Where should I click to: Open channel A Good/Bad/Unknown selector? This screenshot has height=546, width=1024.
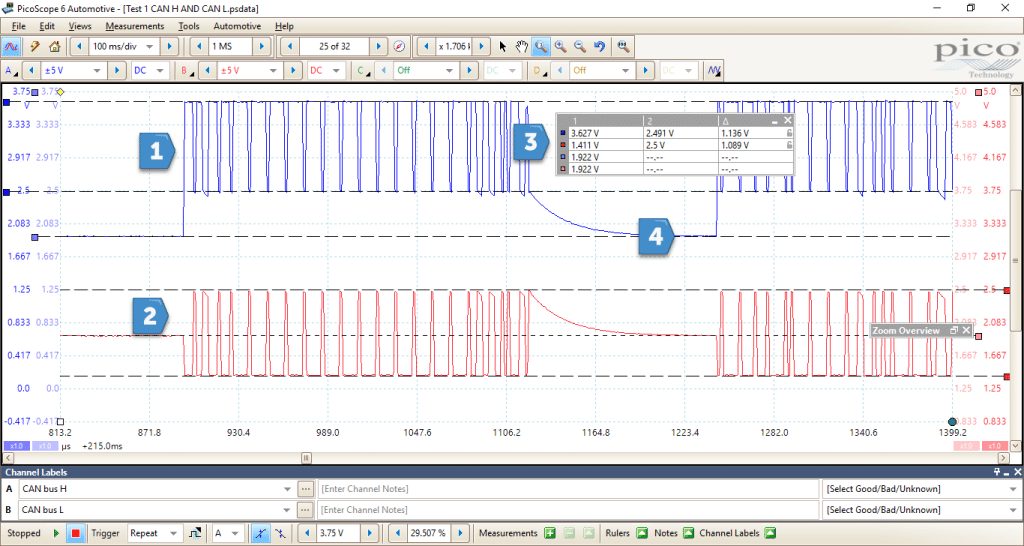[x=921, y=489]
